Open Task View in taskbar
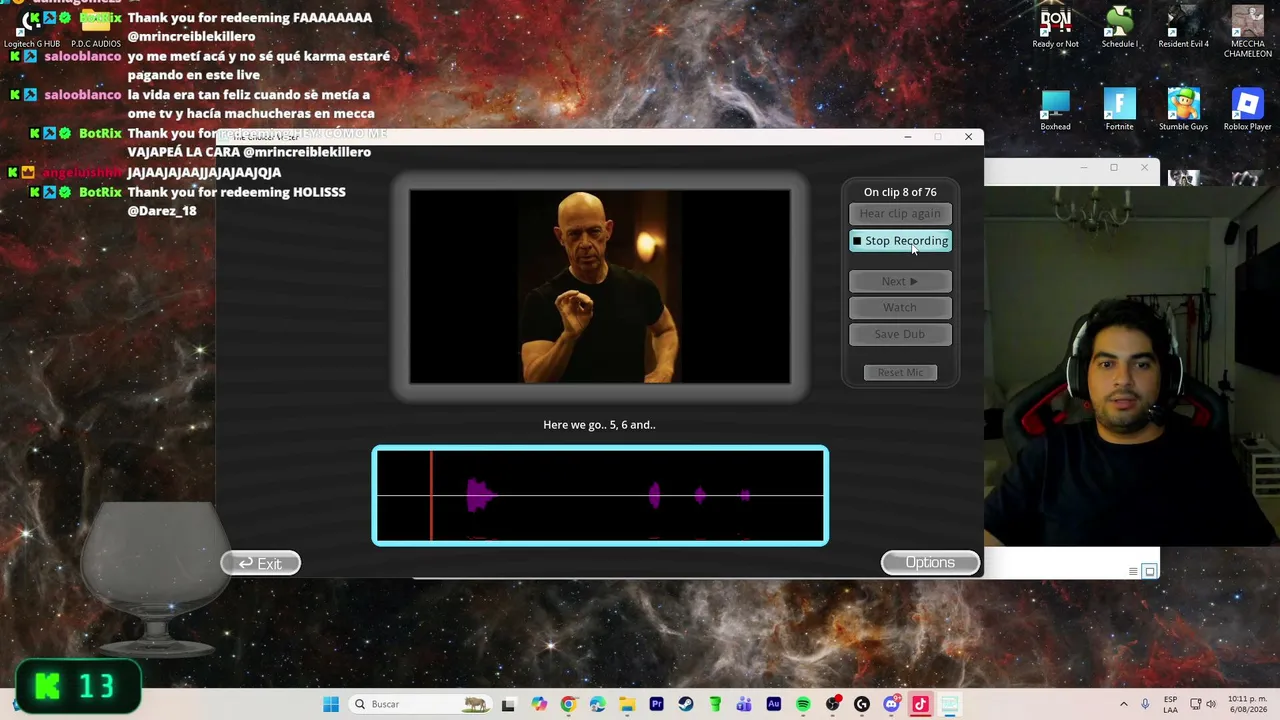 pyautogui.click(x=508, y=704)
